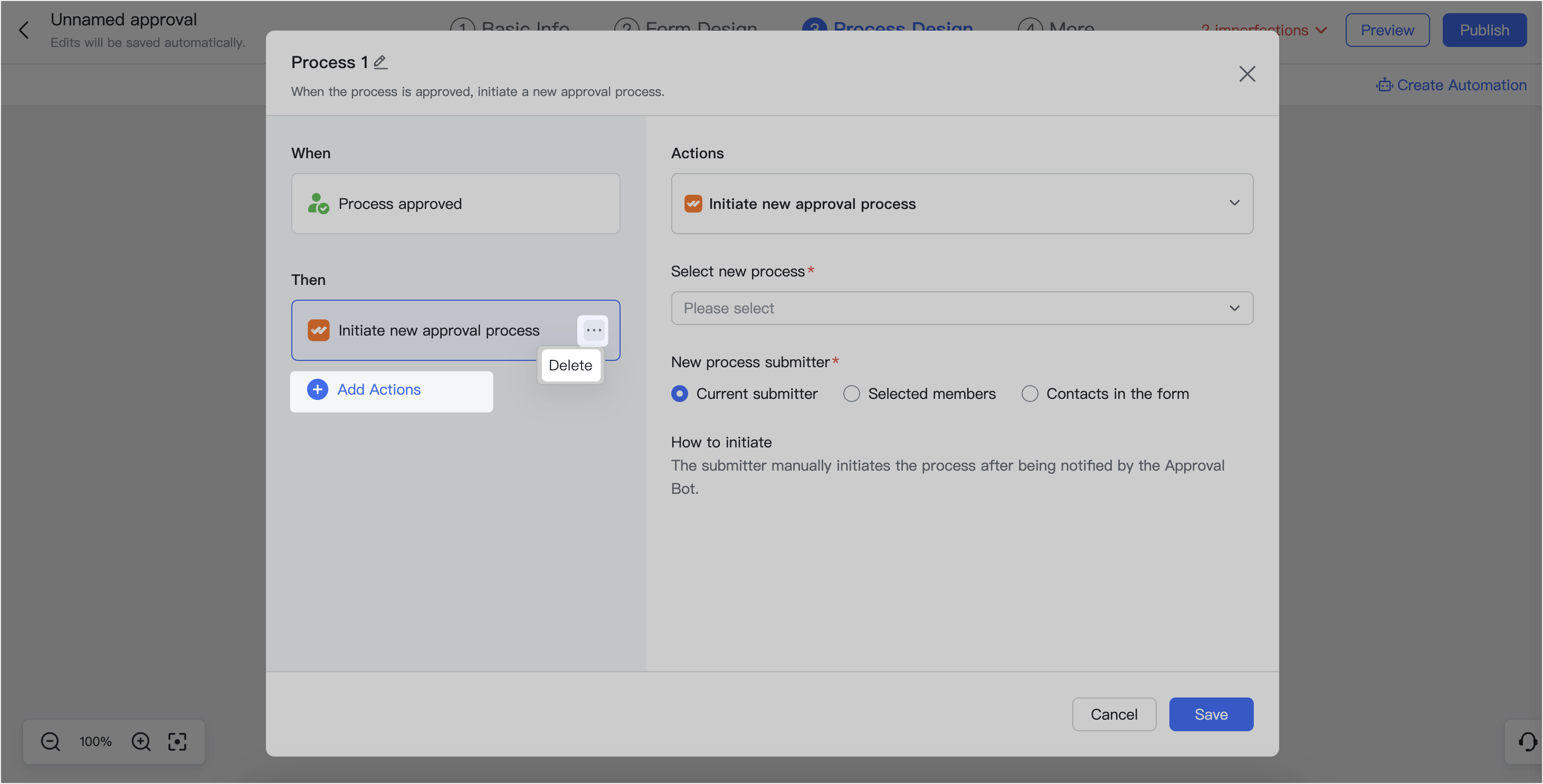Open the Please select new process dropdown
Screen dimensions: 1543x784
pos(961,308)
